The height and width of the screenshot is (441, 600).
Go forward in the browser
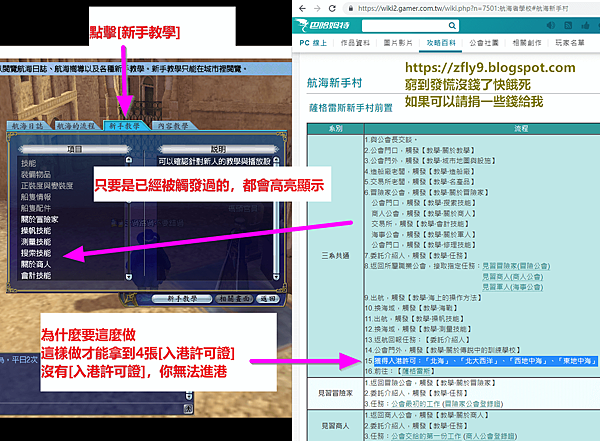point(317,8)
